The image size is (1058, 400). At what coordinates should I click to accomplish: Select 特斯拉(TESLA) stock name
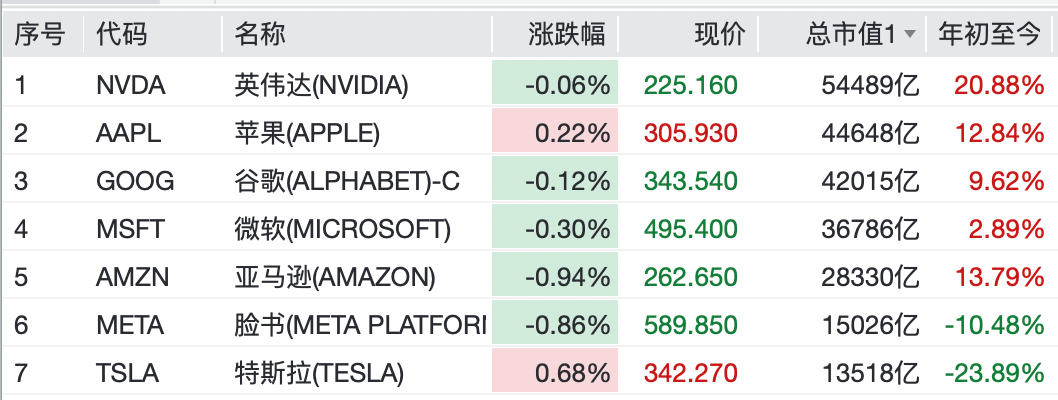[x=319, y=373]
